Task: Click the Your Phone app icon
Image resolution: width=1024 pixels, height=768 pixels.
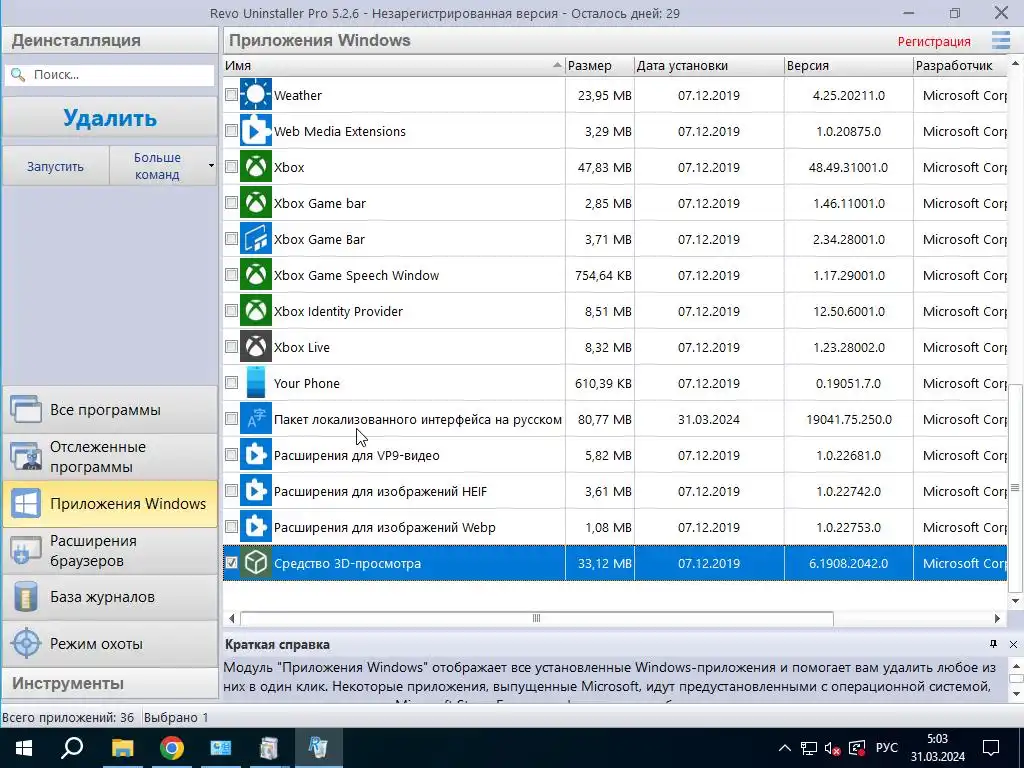Action: coord(255,383)
